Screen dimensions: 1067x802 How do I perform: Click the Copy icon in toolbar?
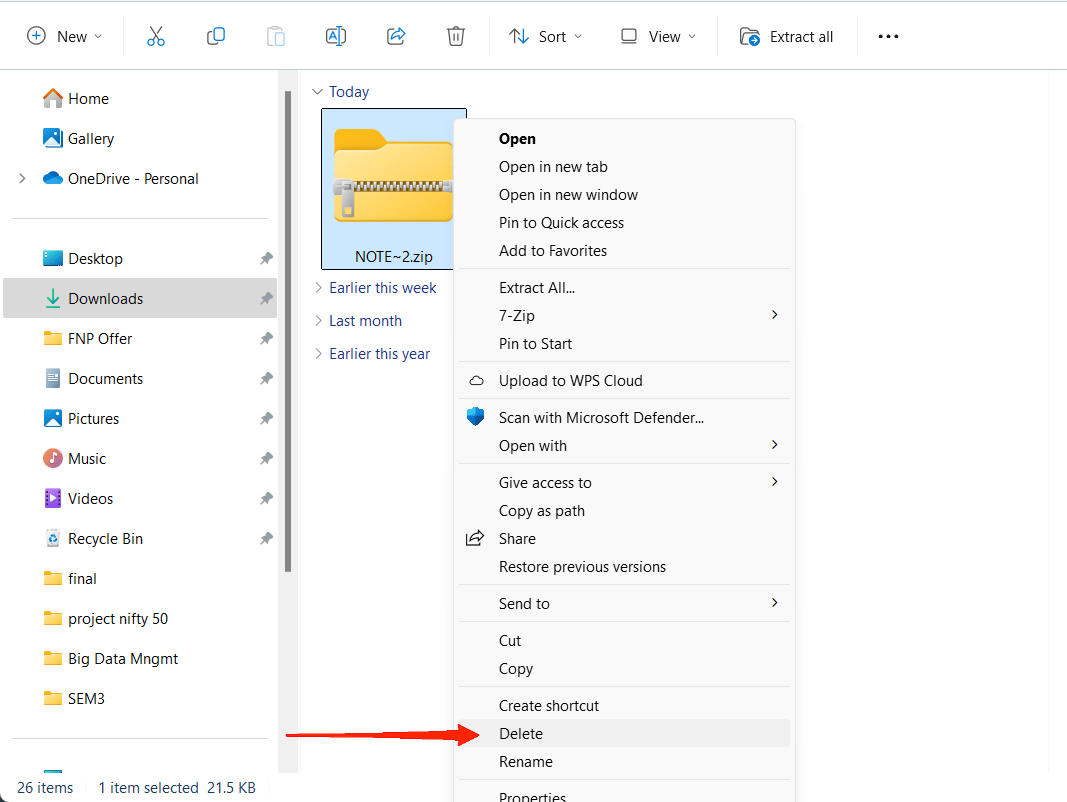216,36
